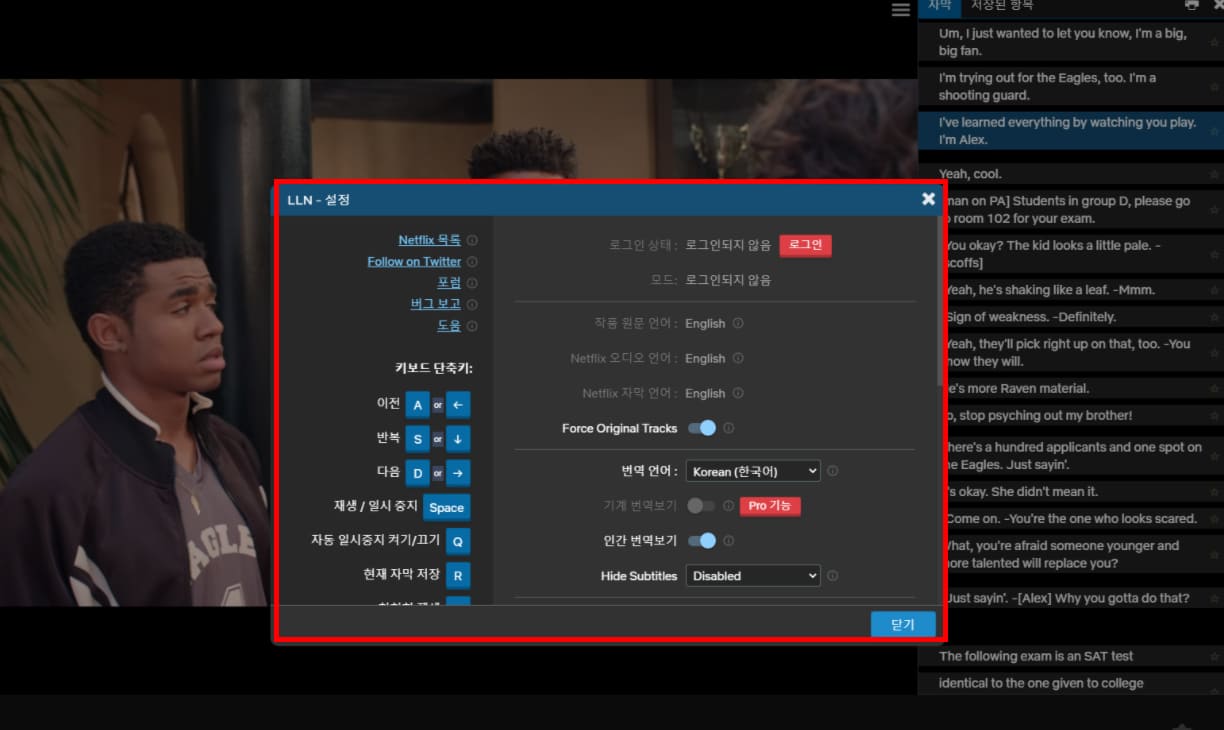The image size is (1224, 730).
Task: Click the red 로그인 button
Action: click(805, 245)
